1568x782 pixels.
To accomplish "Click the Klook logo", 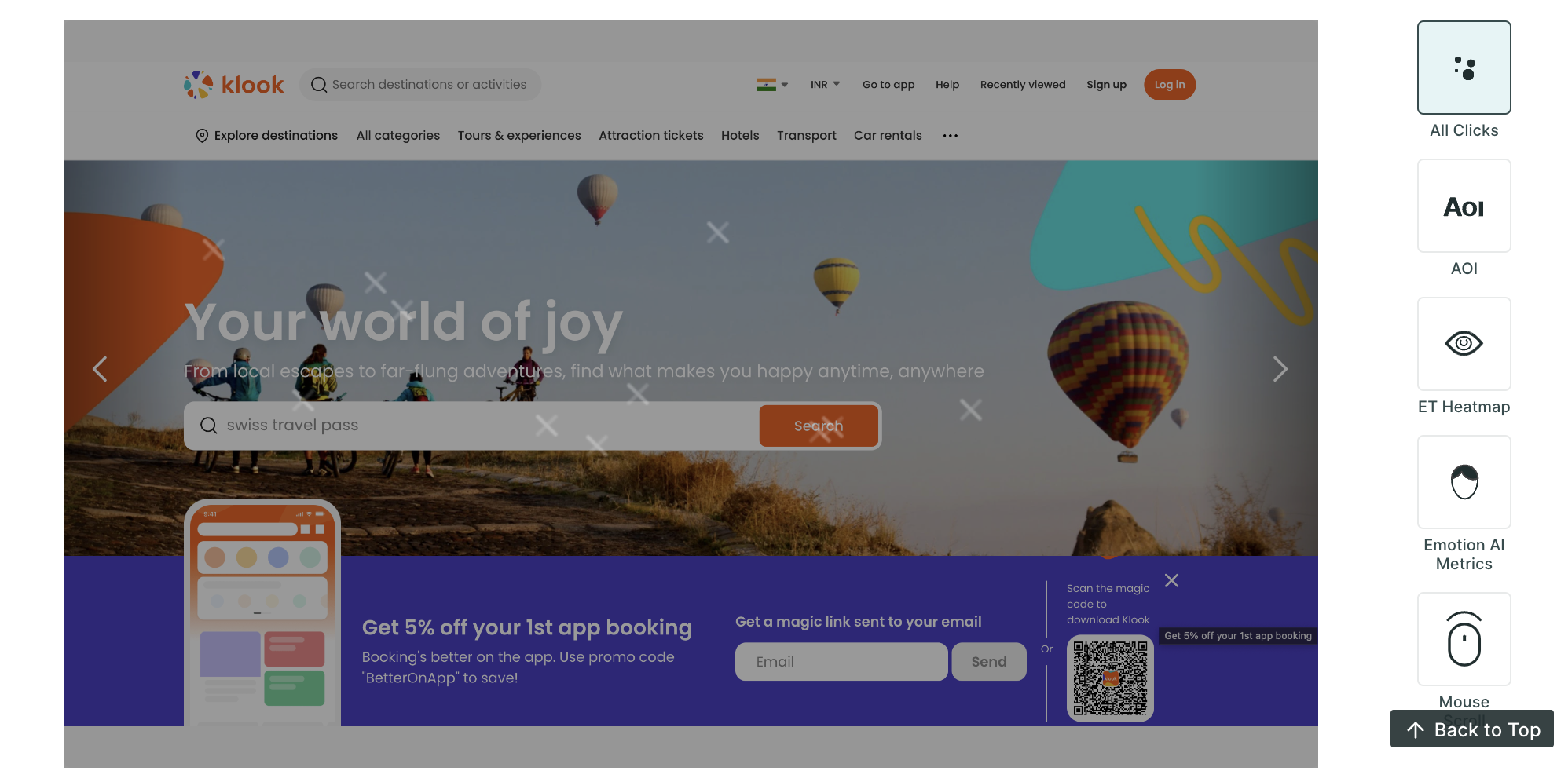I will (233, 85).
